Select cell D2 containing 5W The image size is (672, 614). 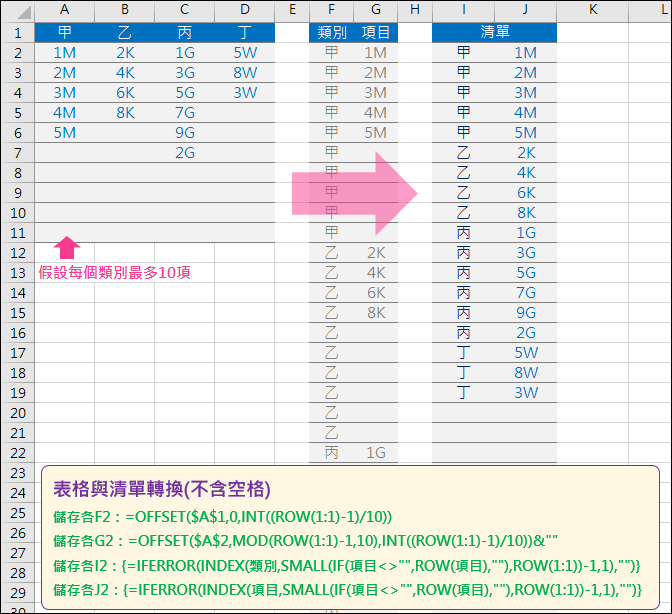click(x=245, y=53)
